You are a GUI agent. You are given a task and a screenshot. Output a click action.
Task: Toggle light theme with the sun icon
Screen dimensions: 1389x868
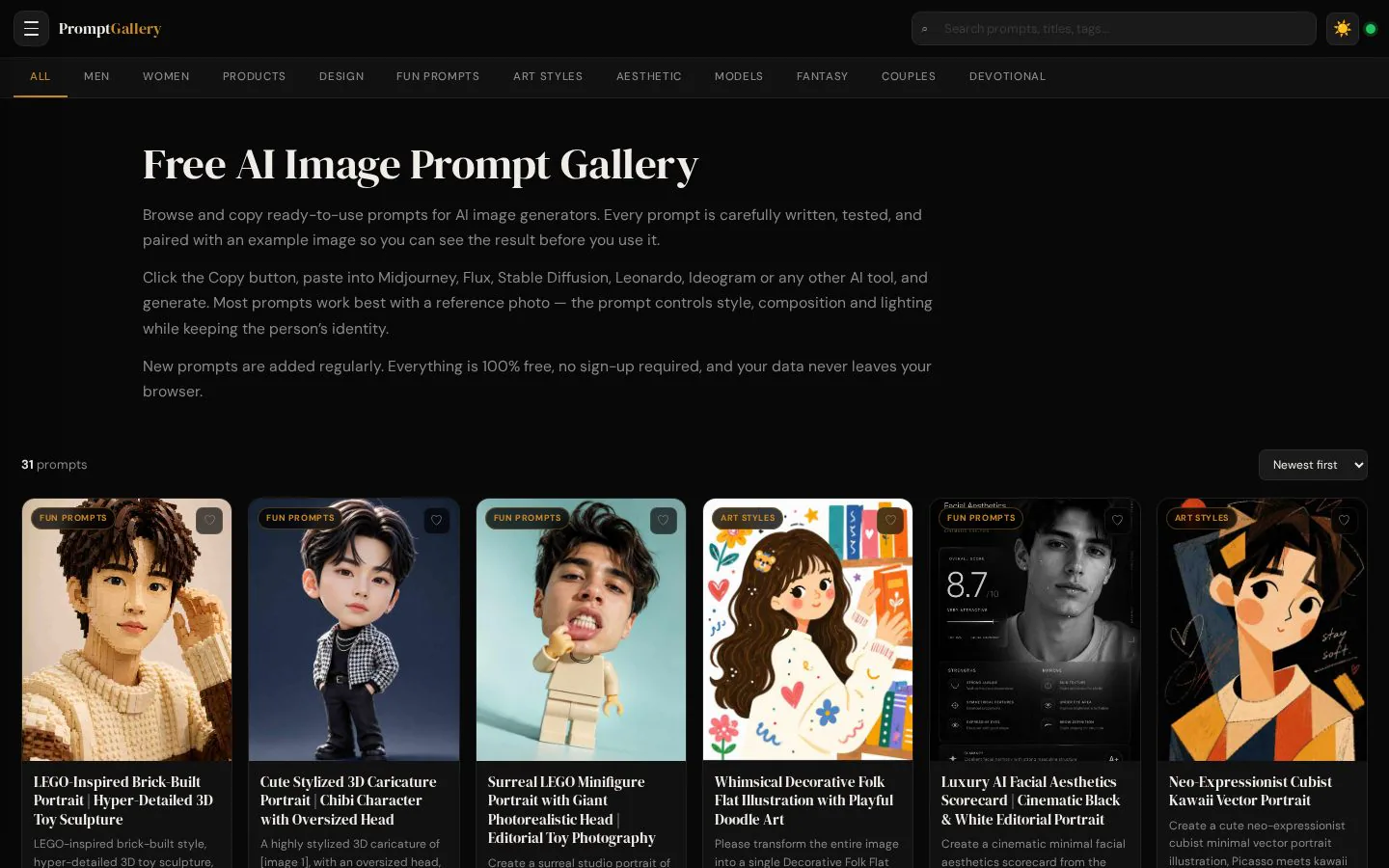[1342, 29]
